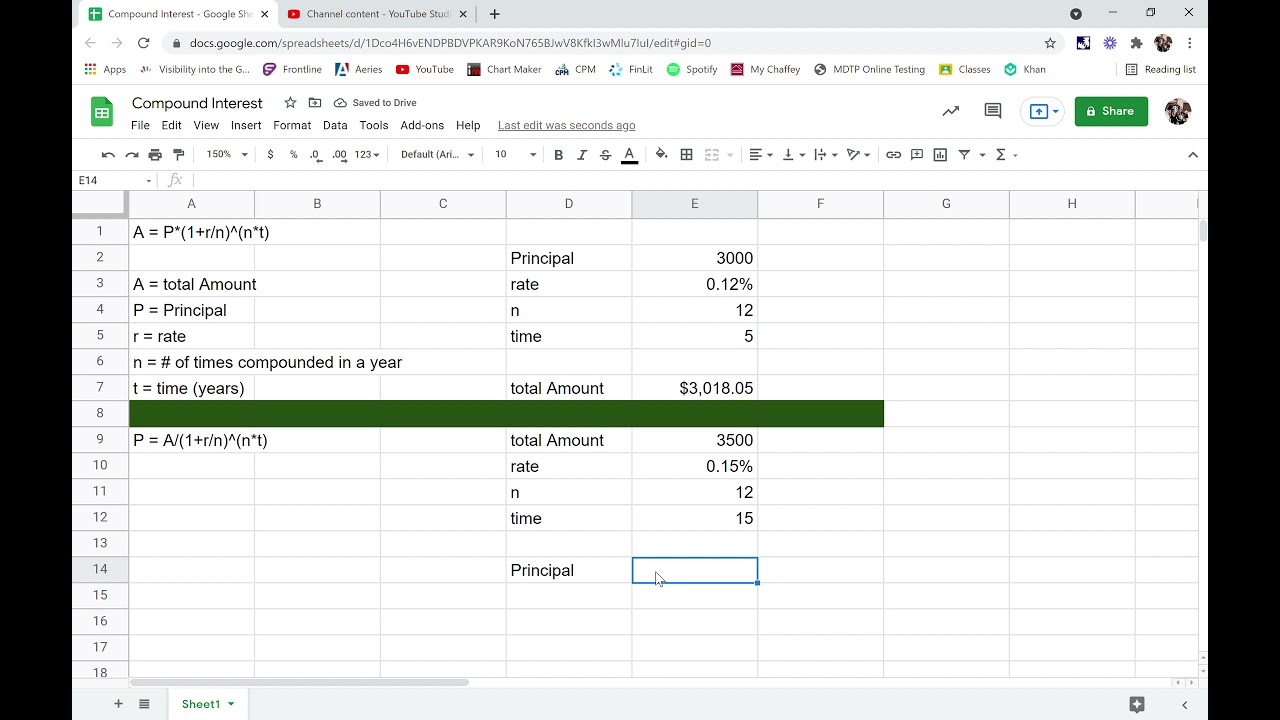Open the font family dropdown

tap(437, 154)
